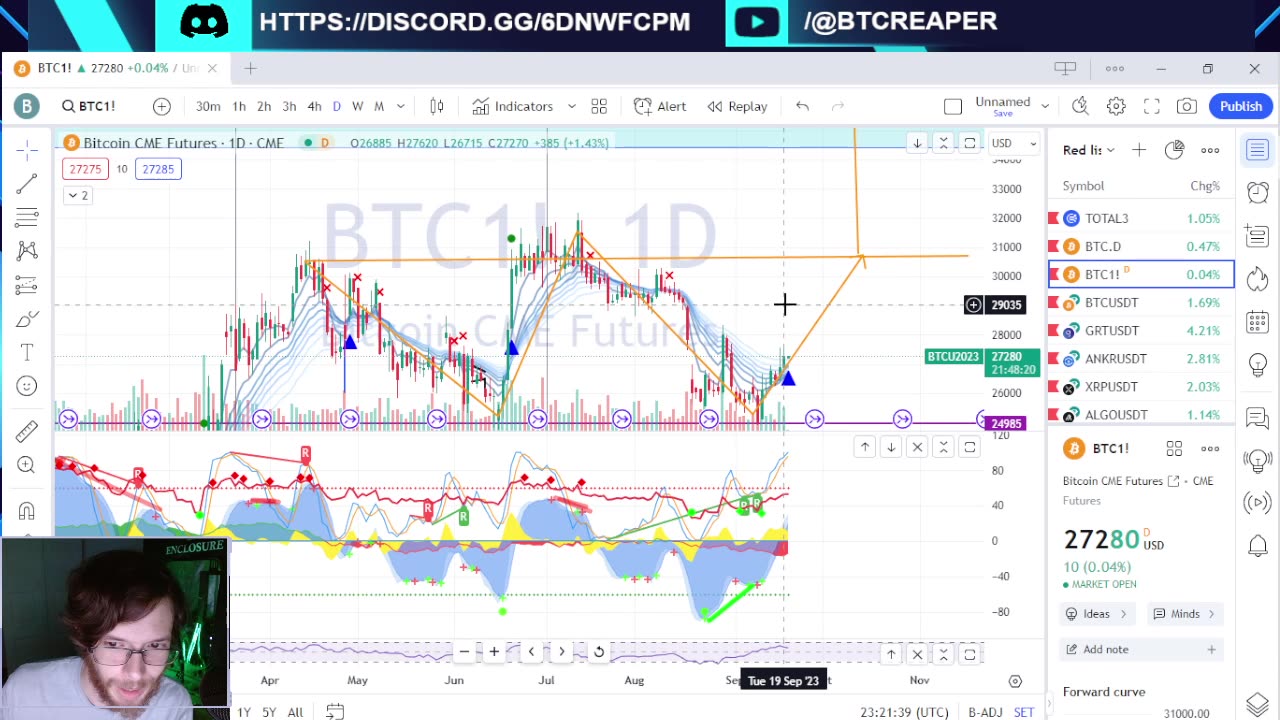Maximize the oscillator indicator pane

click(969, 447)
